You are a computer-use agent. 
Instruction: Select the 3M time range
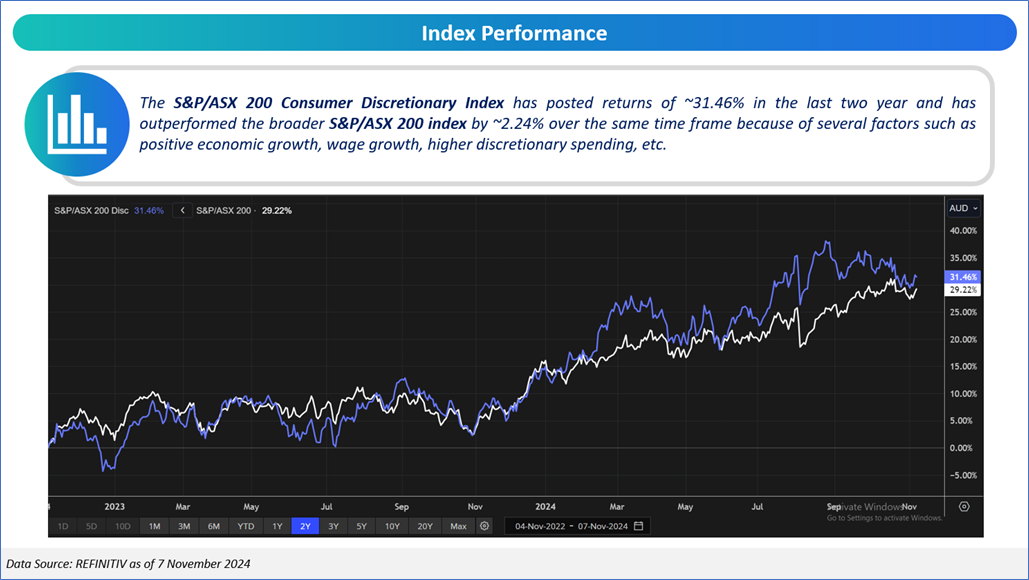click(184, 526)
